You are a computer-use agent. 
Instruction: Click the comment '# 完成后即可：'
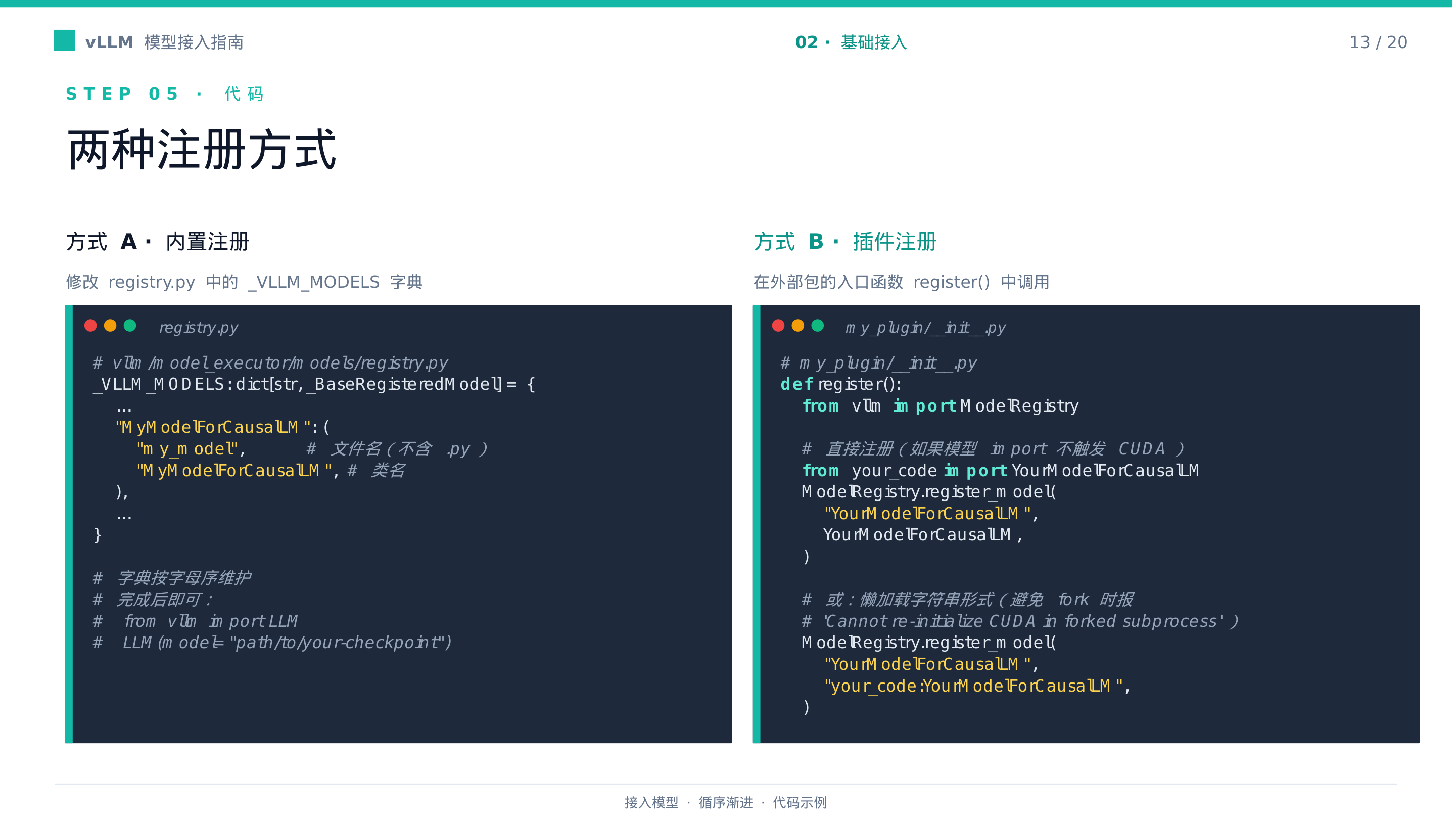point(153,600)
